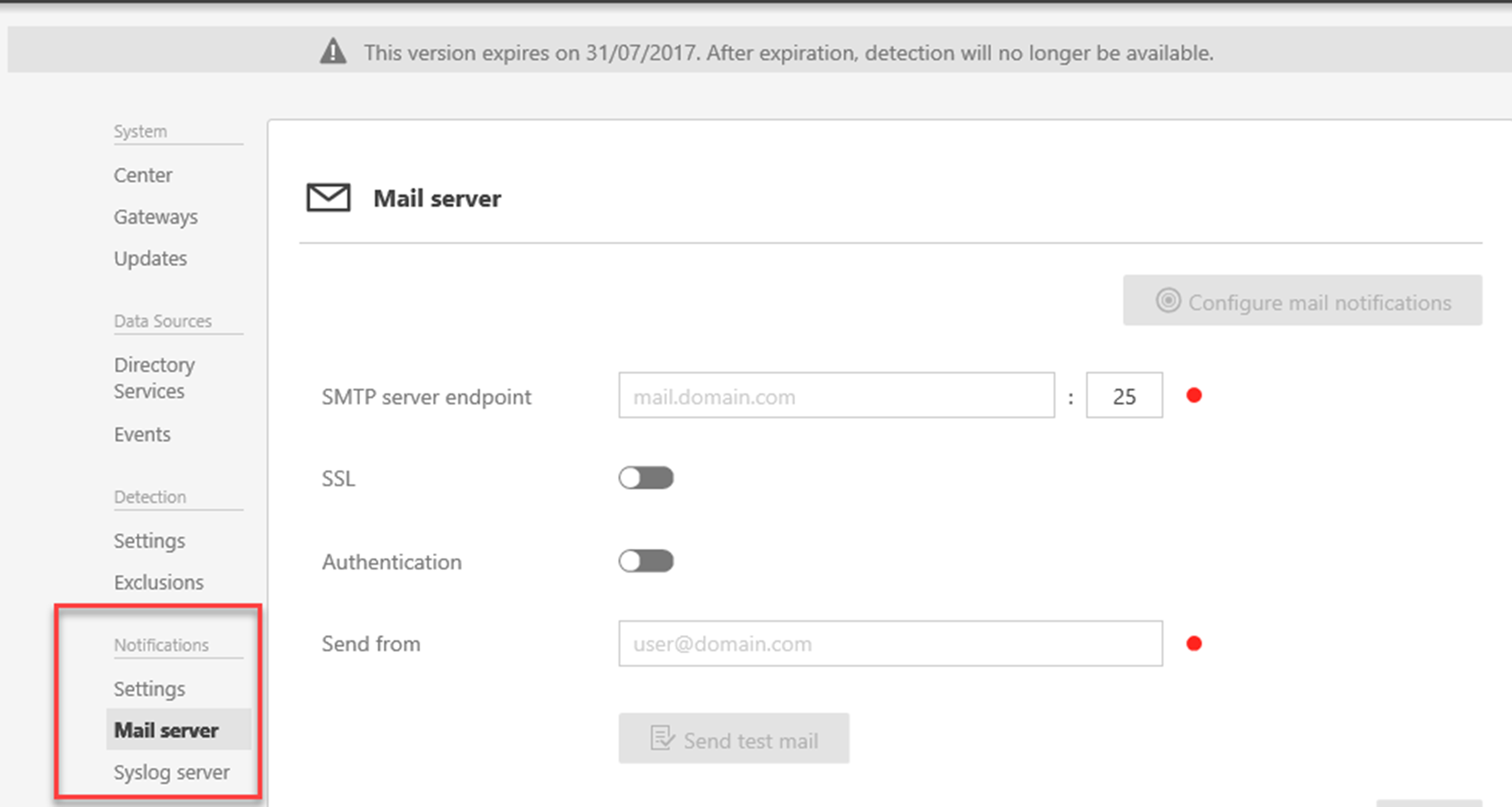The height and width of the screenshot is (807, 1512).
Task: Click the Send from email field
Action: pyautogui.click(x=891, y=644)
